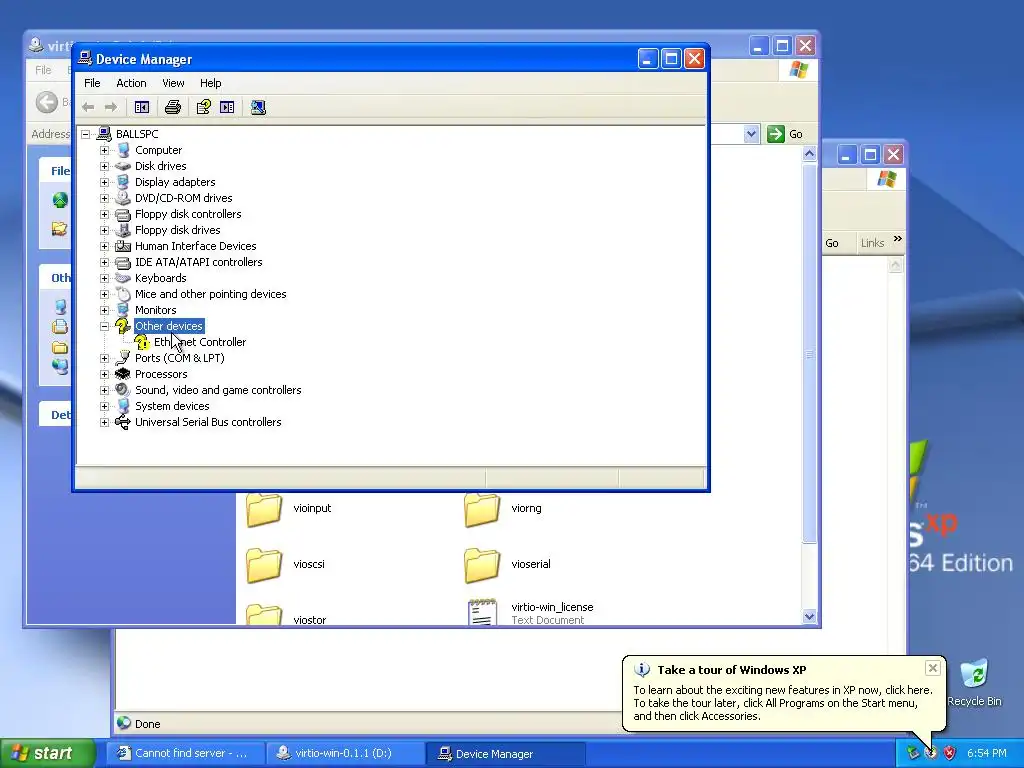Viewport: 1024px width, 768px height.
Task: Click the Forward arrow in Device Manager toolbar
Action: 111,107
